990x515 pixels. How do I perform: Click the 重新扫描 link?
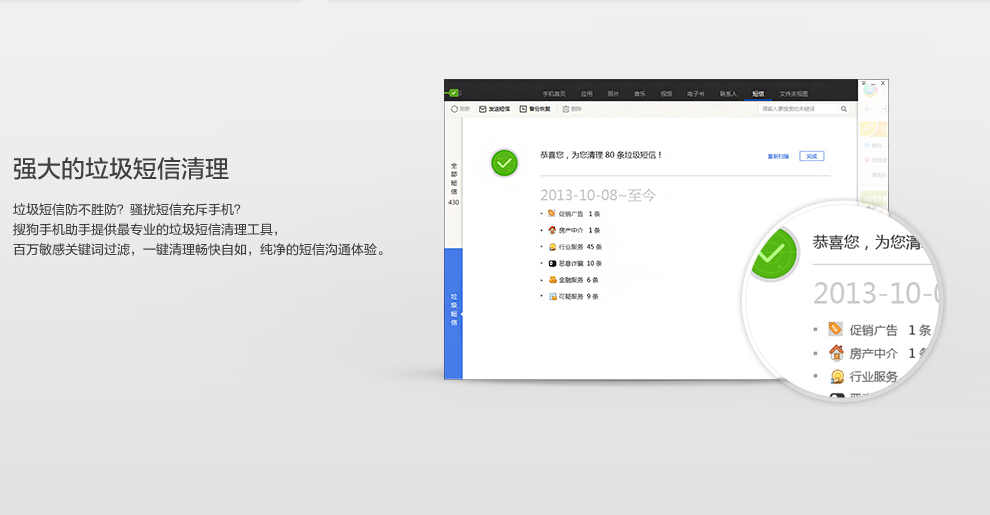coord(778,156)
